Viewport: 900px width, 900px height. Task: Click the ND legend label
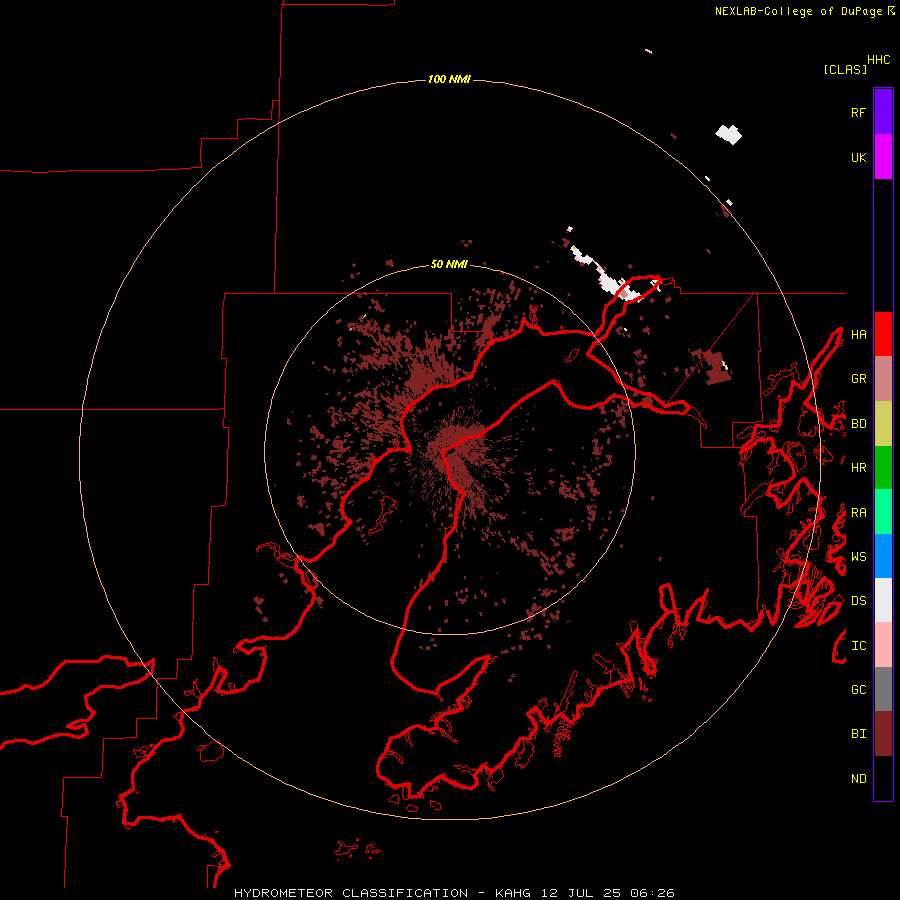point(858,779)
